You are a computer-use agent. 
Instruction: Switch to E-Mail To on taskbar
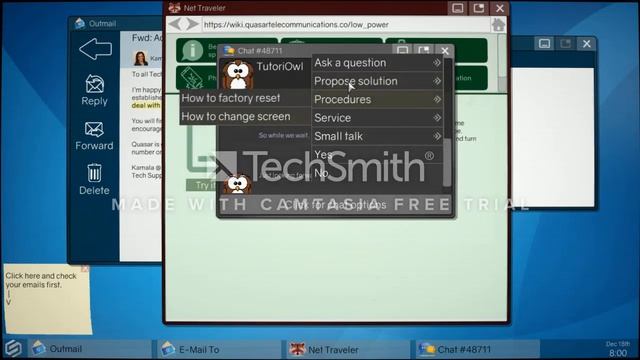coord(218,349)
